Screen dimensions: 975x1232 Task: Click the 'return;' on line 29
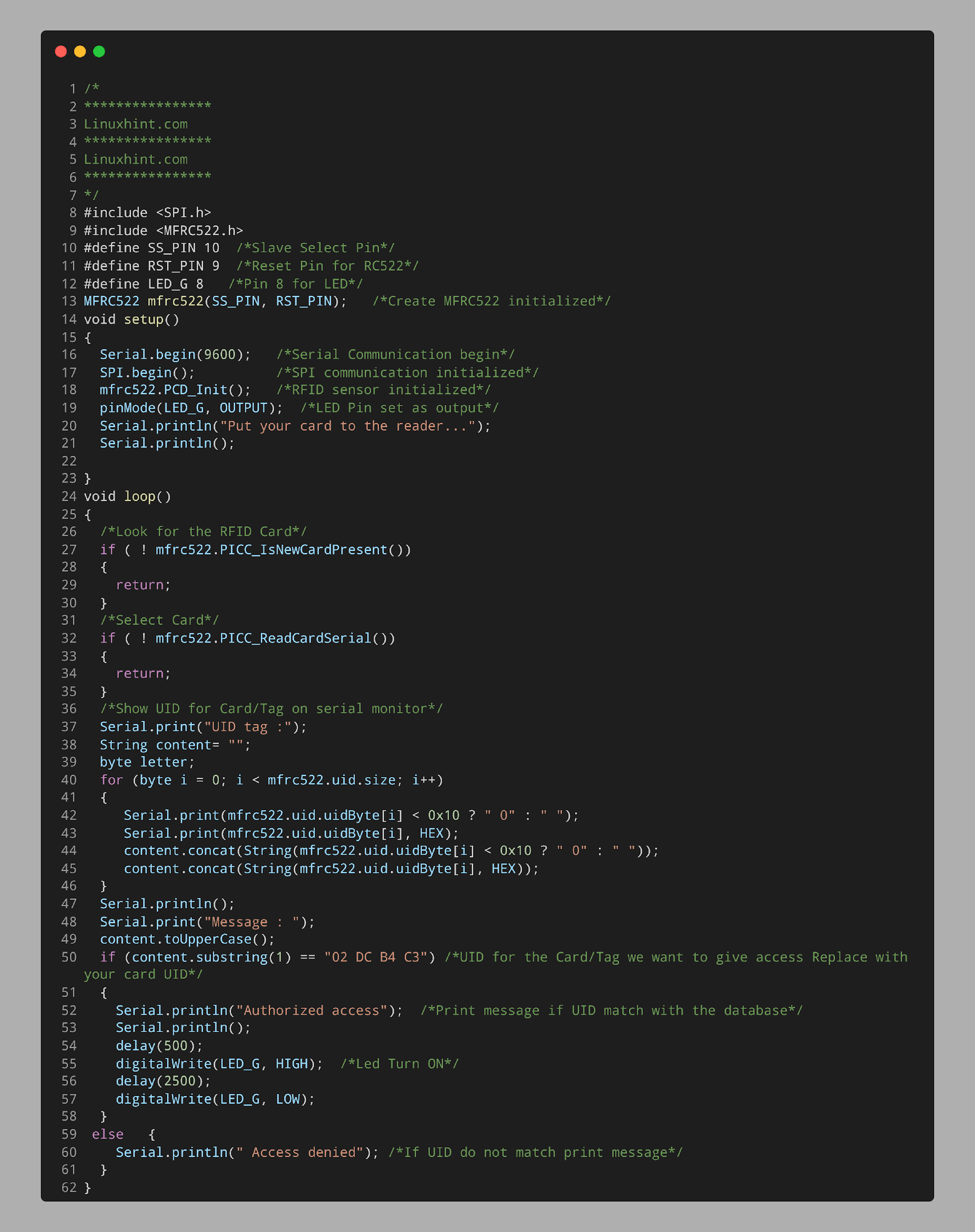pyautogui.click(x=143, y=585)
